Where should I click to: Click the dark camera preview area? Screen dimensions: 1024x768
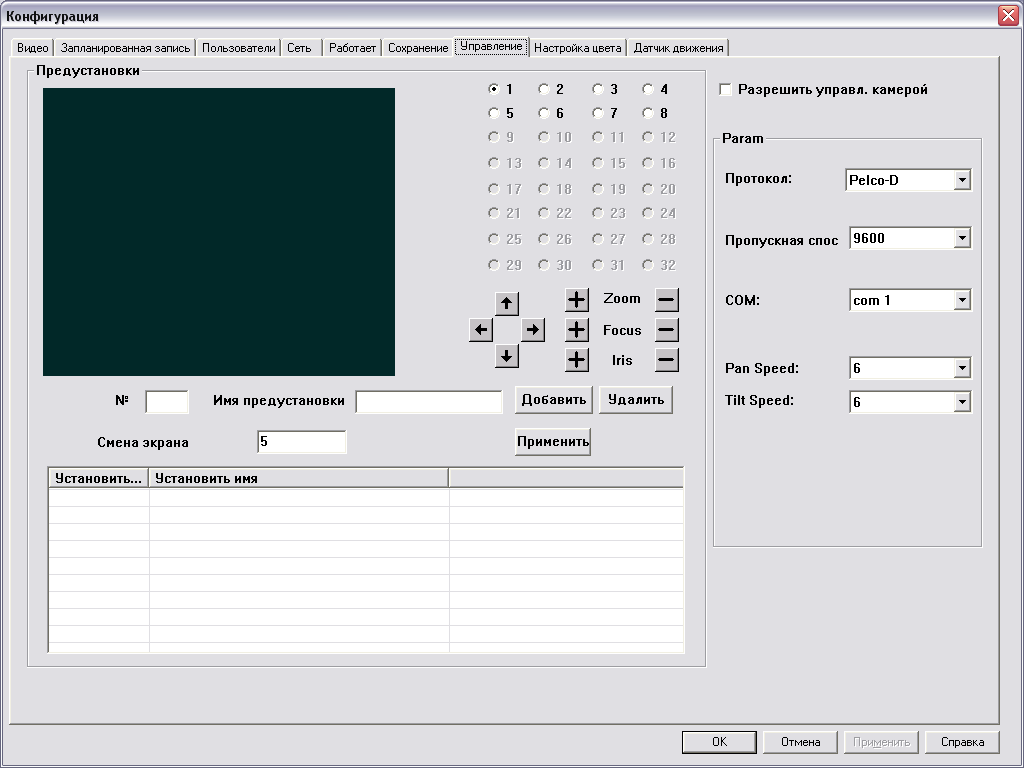pyautogui.click(x=219, y=232)
